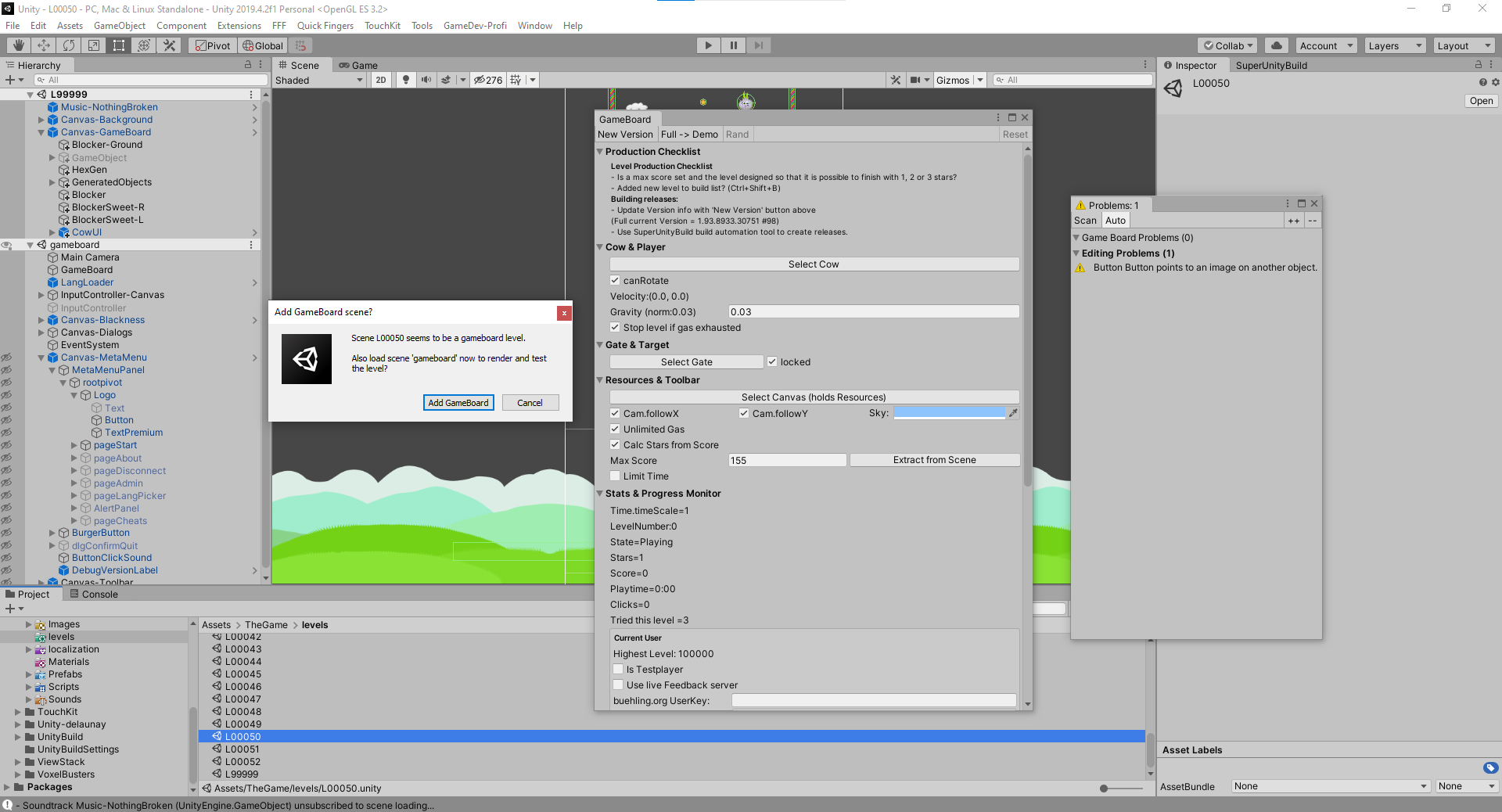Open the Sky color swatch
The image size is (1502, 812).
pyautogui.click(x=949, y=413)
